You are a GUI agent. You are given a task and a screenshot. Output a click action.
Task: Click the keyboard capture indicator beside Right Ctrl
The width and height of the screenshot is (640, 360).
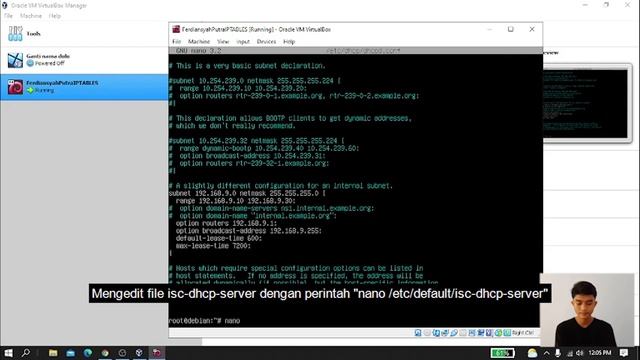coord(507,333)
